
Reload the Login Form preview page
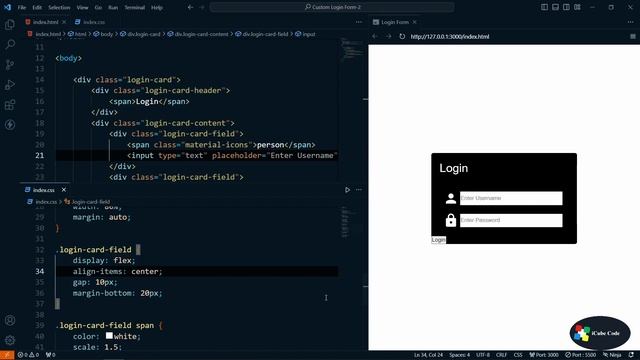click(402, 36)
